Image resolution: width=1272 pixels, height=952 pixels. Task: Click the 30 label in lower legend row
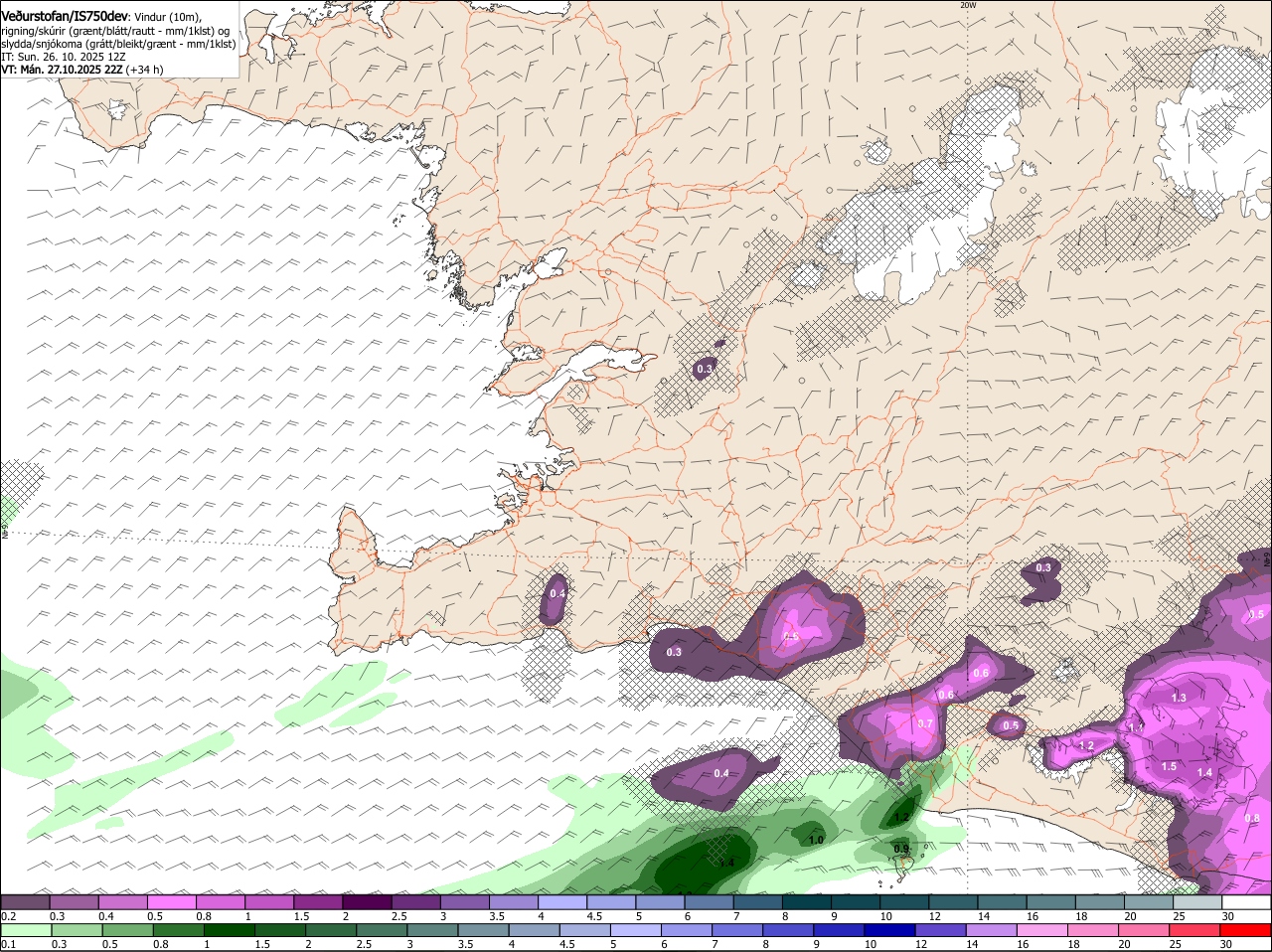coord(1225,944)
